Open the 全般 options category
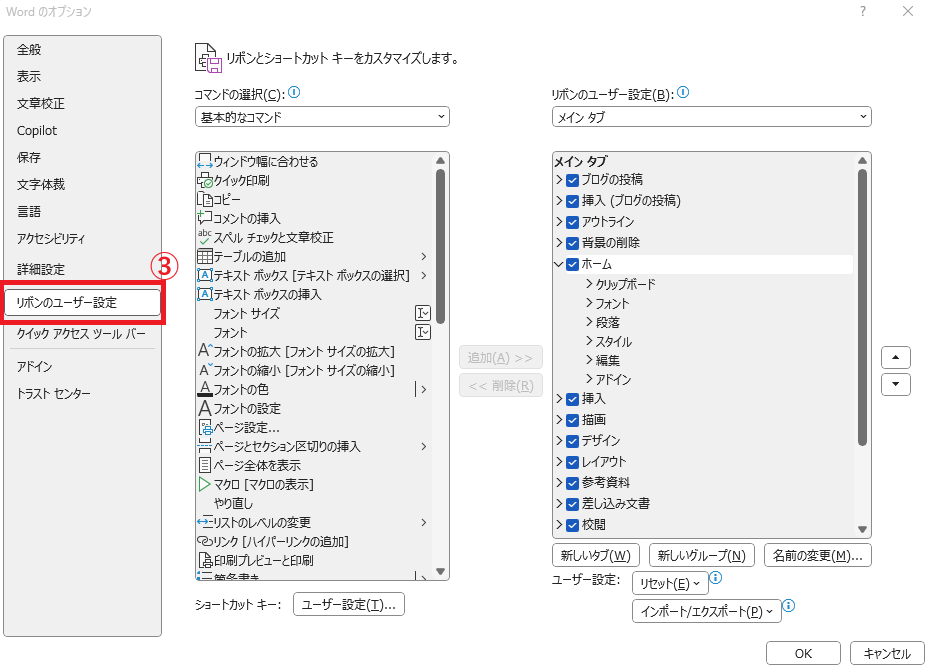 coord(82,50)
